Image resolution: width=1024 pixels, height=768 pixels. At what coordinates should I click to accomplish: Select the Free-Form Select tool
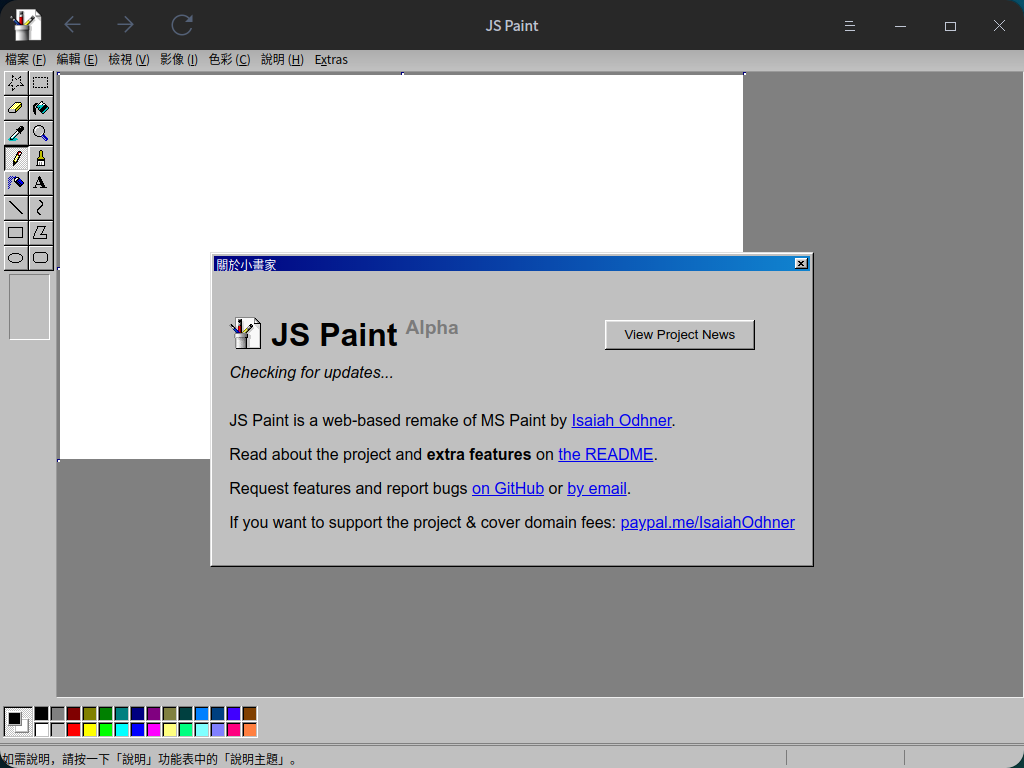pos(16,83)
